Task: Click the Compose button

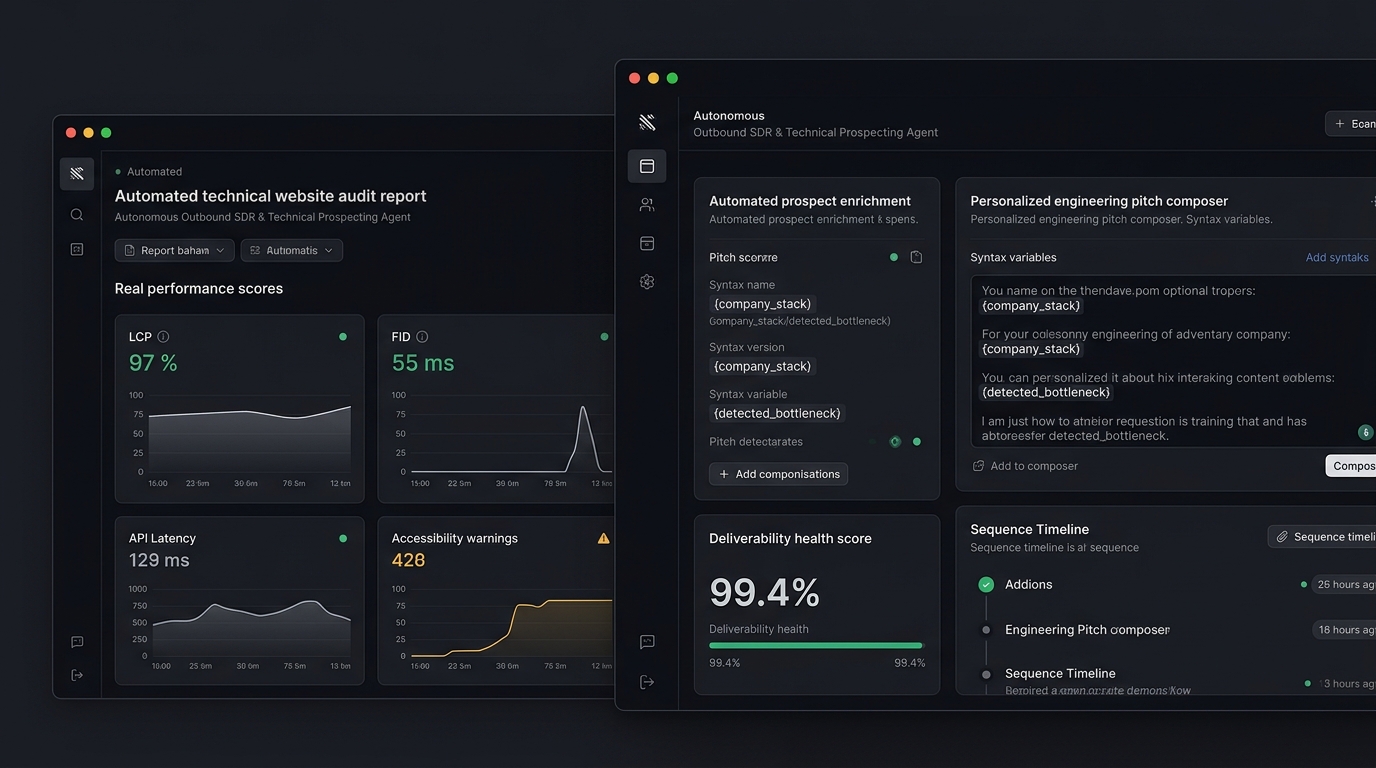Action: 1351,466
